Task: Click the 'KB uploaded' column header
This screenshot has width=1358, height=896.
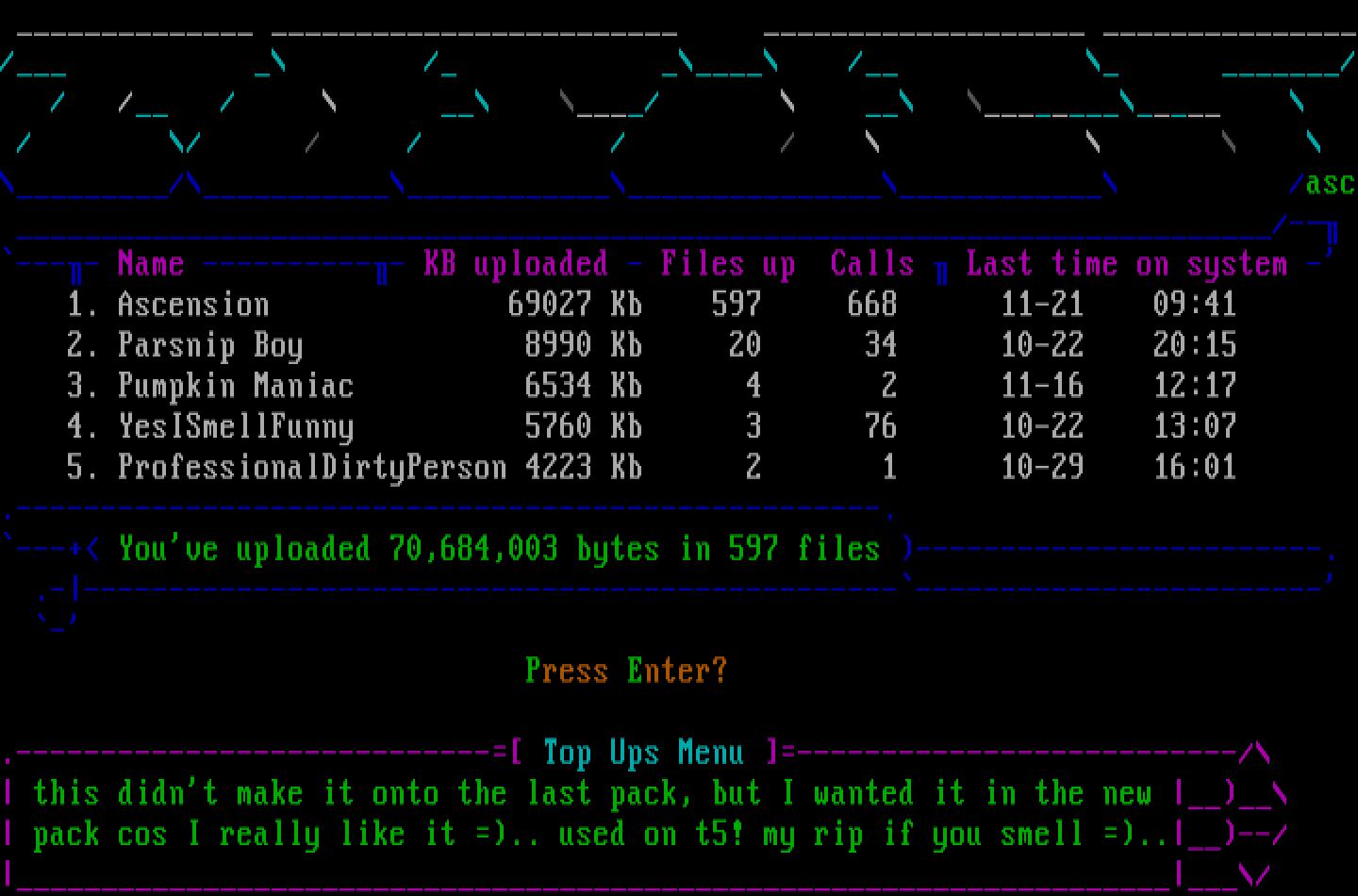Action: [515, 264]
